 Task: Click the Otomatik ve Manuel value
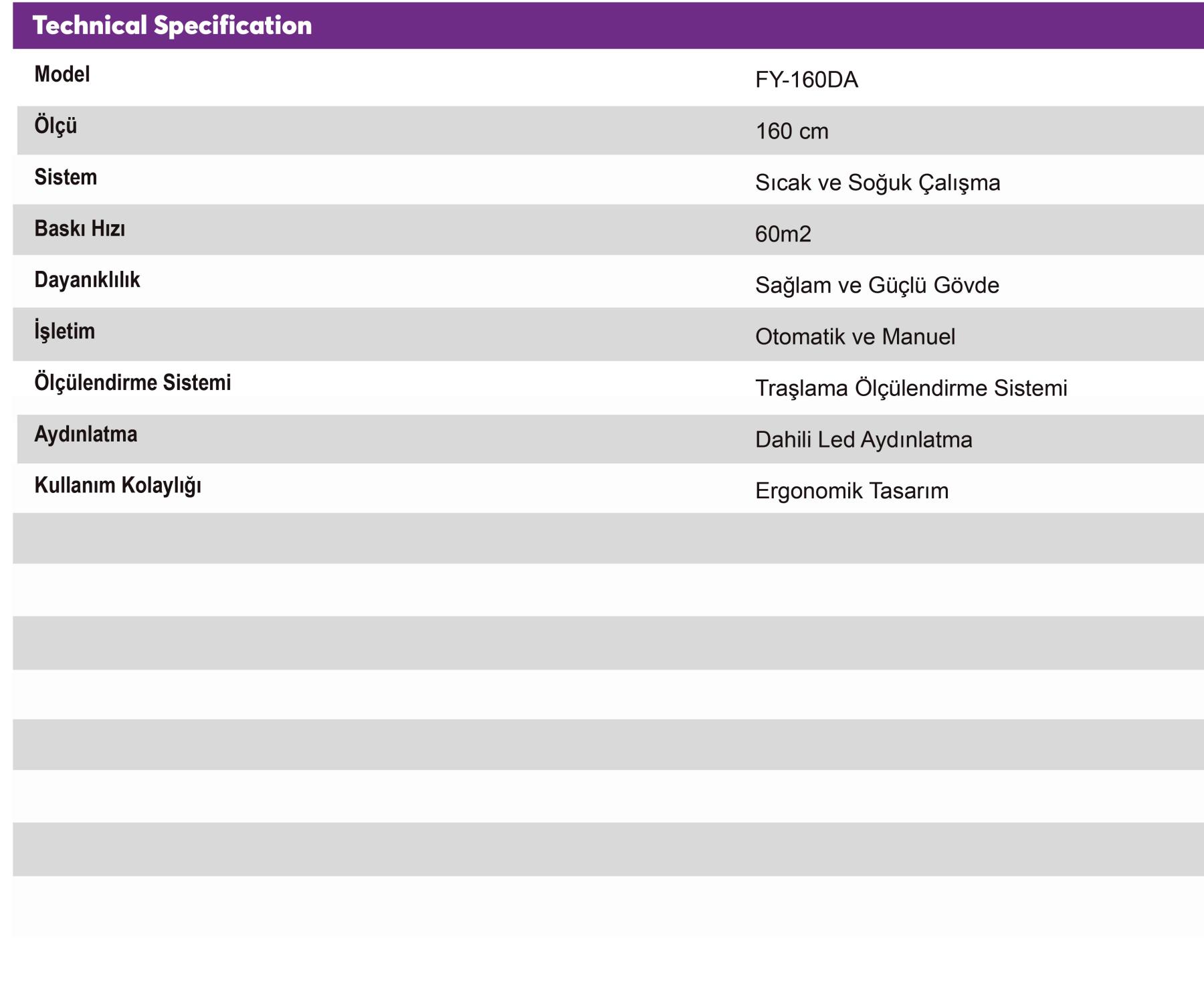[x=854, y=336]
